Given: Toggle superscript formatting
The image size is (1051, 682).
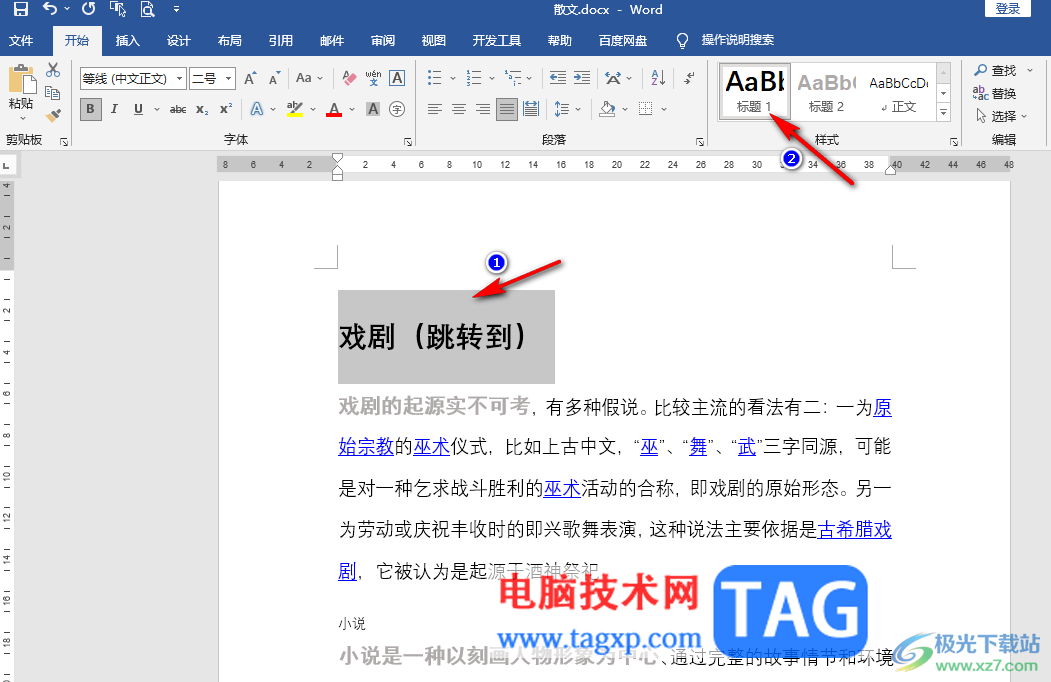Looking at the screenshot, I should click(226, 109).
